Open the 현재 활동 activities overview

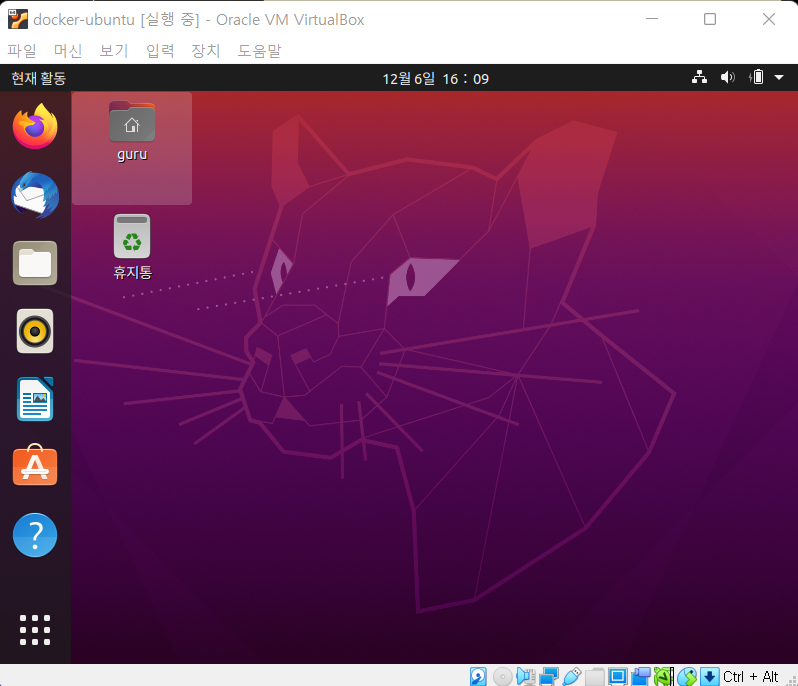tap(39, 78)
